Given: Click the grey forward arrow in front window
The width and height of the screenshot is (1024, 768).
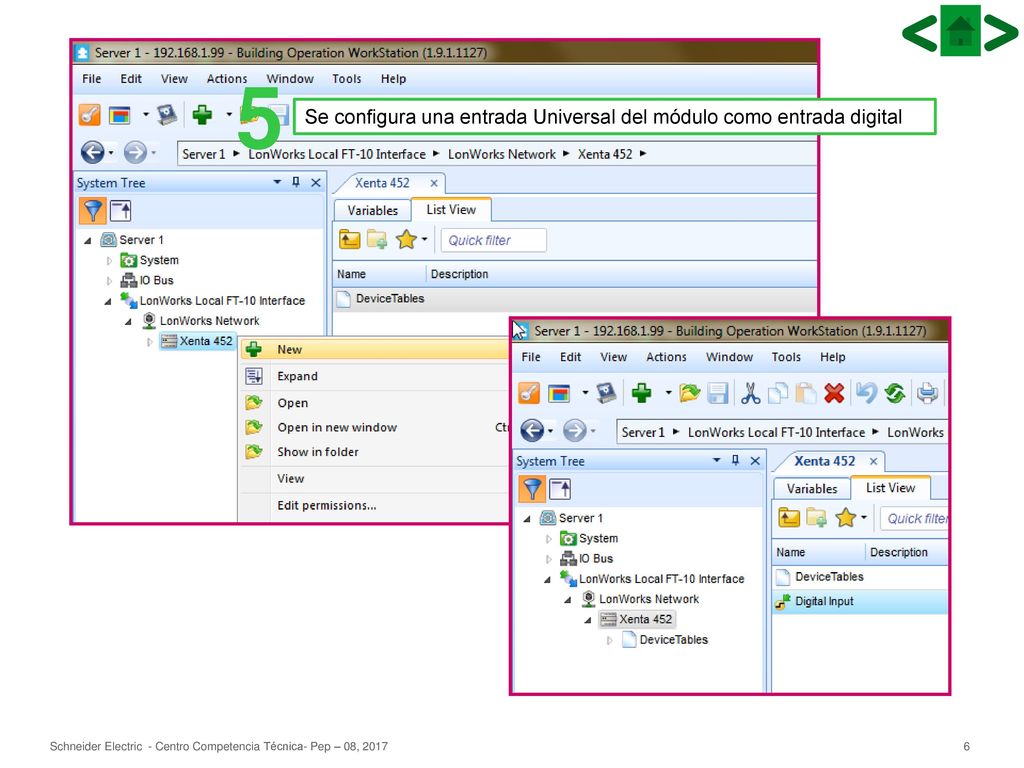Looking at the screenshot, I should tap(574, 431).
